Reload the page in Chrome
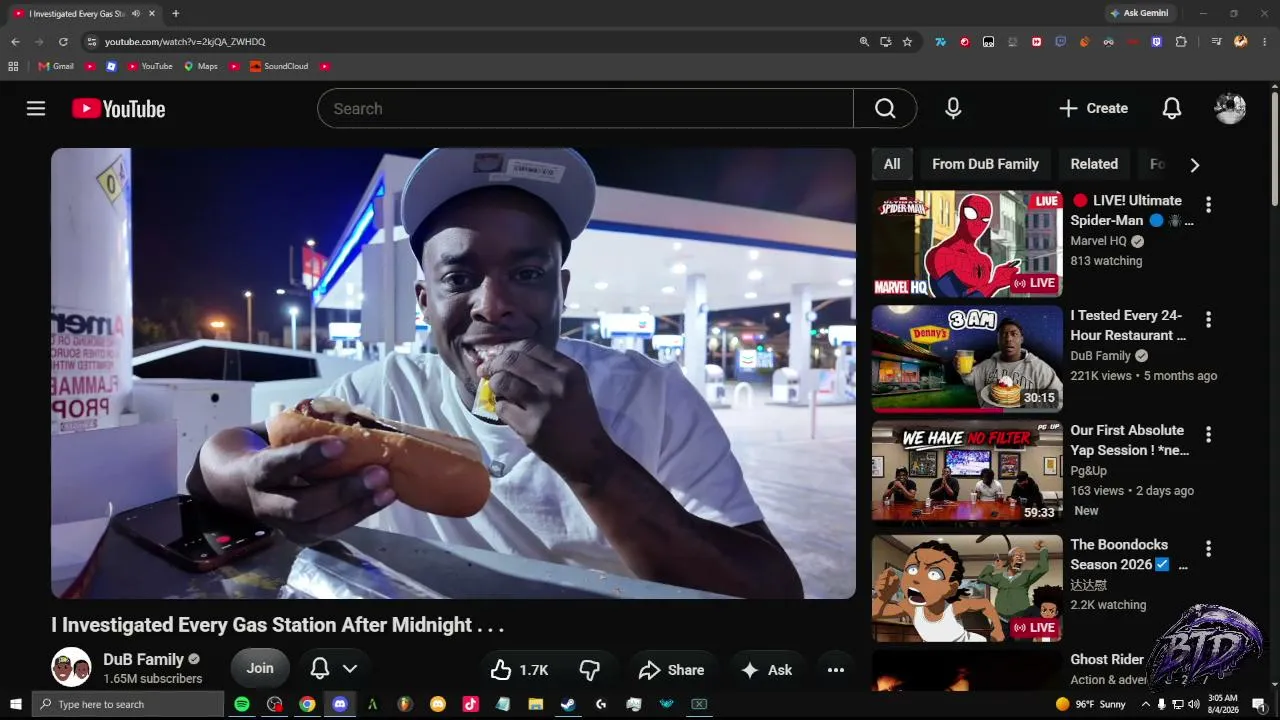Viewport: 1280px width, 720px height. click(63, 42)
